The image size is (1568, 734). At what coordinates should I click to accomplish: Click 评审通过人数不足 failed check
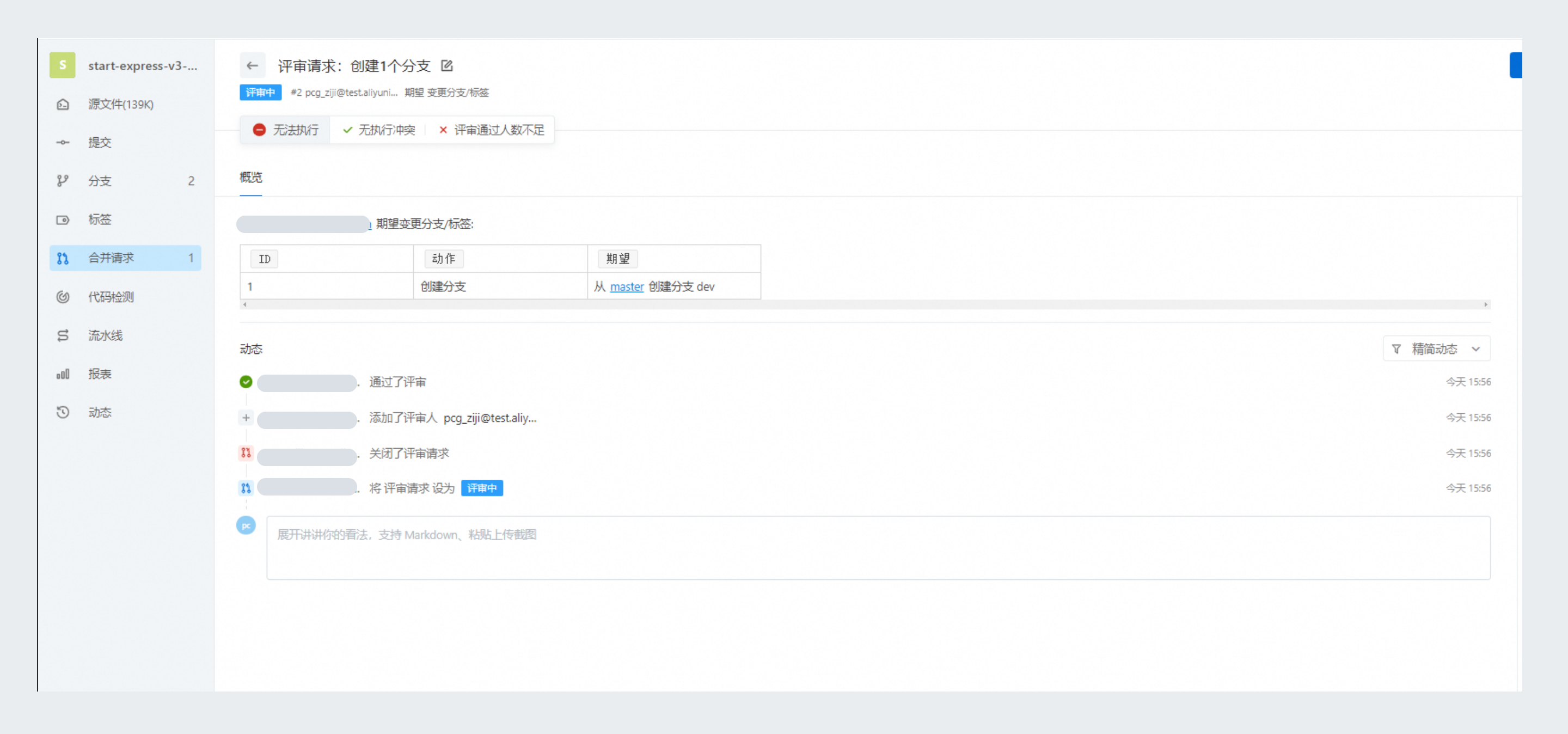[x=492, y=130]
